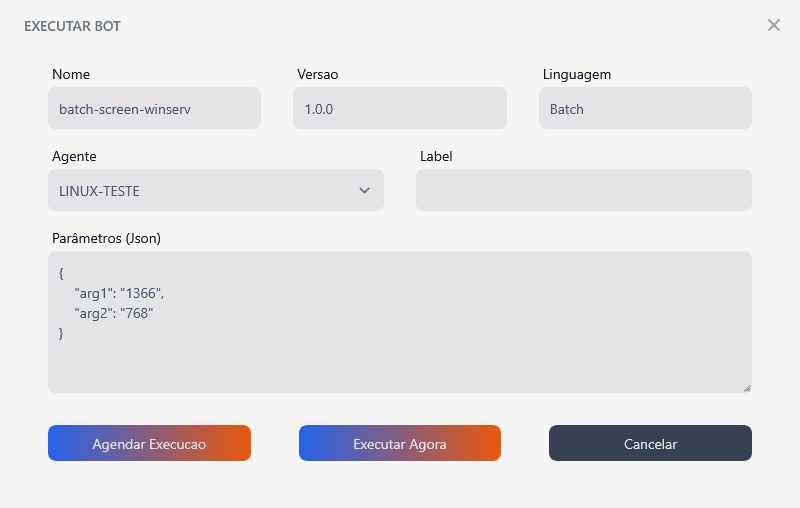Click the Parâmetros (Json) label

pos(106,238)
